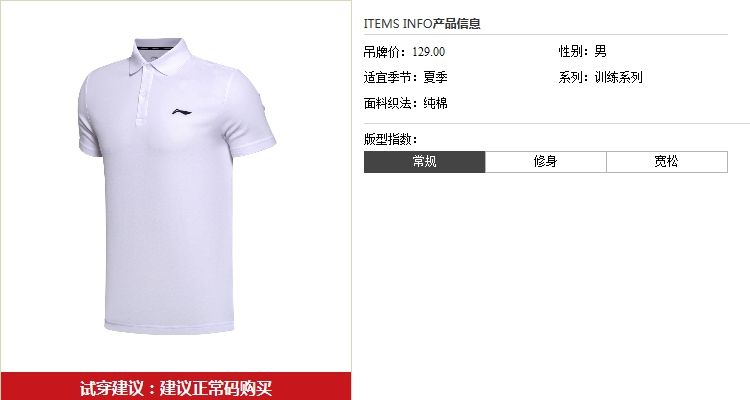Click the 吊牌价 129.00 price text
The width and height of the screenshot is (750, 400).
click(404, 52)
